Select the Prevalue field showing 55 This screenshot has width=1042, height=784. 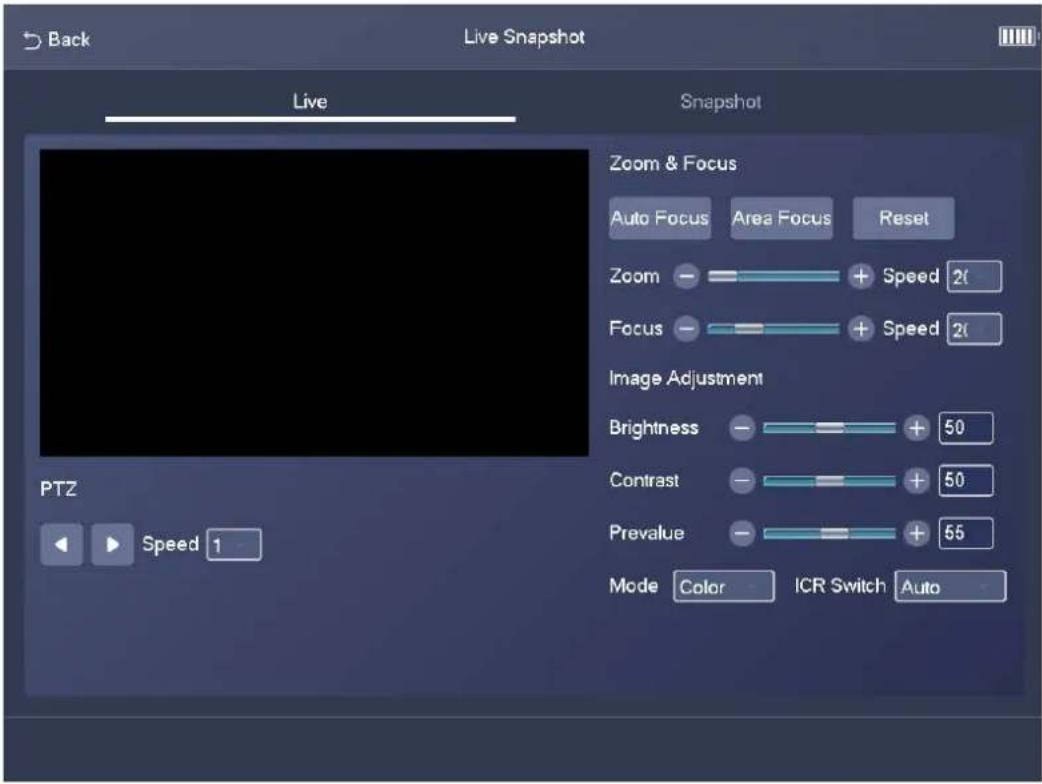click(x=966, y=533)
